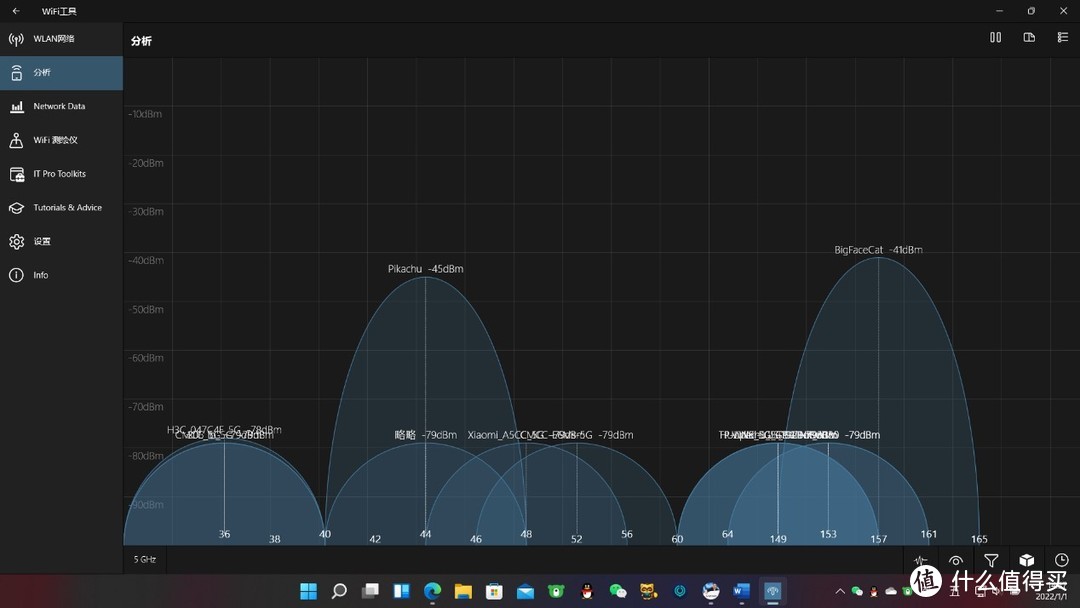Click the window layout icon beside pause
Image resolution: width=1080 pixels, height=608 pixels.
pyautogui.click(x=1029, y=38)
